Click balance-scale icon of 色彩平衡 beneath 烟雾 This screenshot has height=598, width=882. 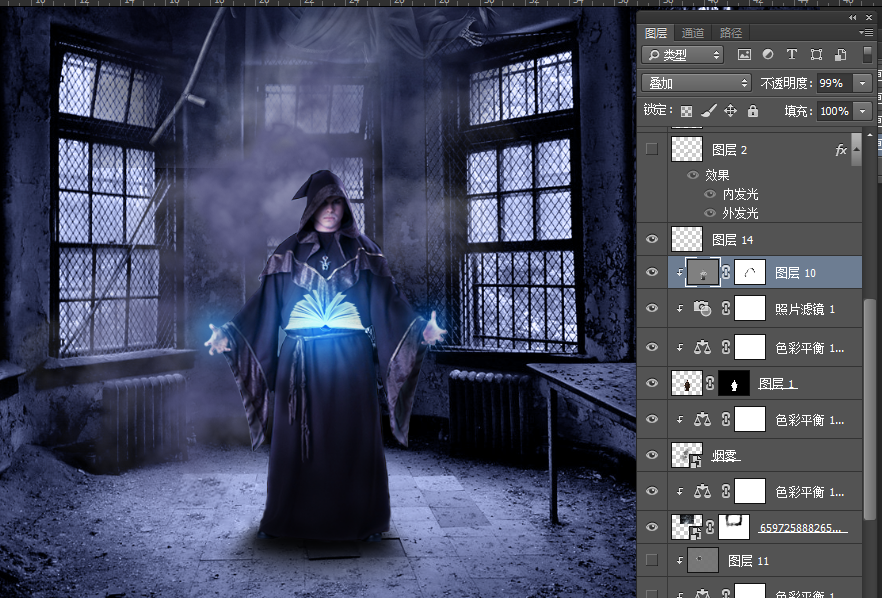click(702, 492)
